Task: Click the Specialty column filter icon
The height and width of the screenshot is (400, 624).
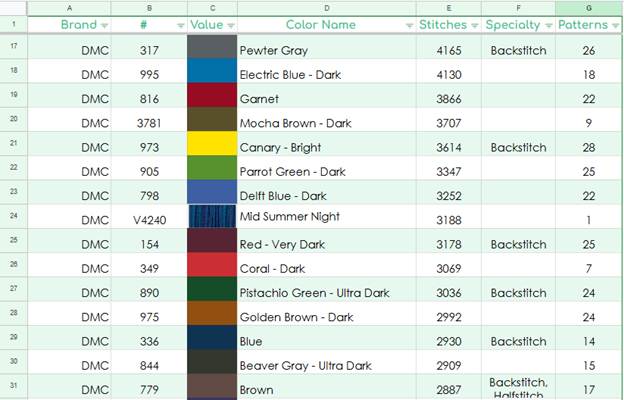Action: coord(547,25)
